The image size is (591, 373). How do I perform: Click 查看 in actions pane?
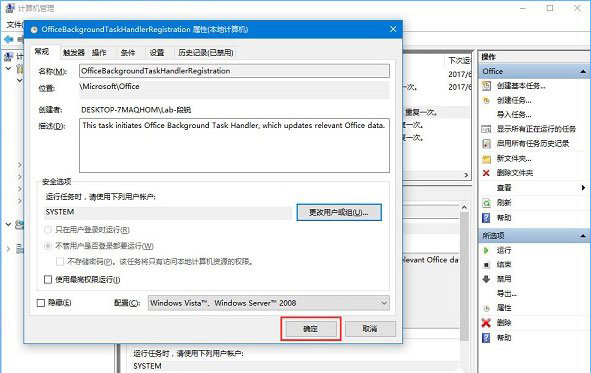pos(504,188)
